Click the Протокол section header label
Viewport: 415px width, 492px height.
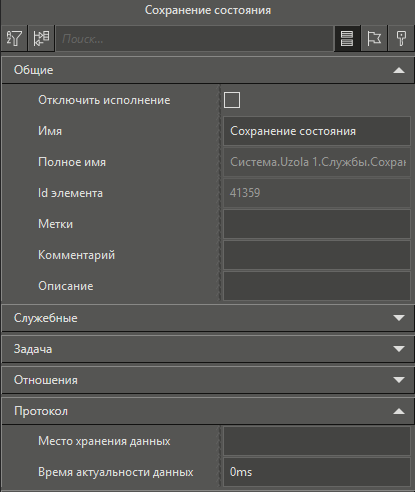[41, 411]
